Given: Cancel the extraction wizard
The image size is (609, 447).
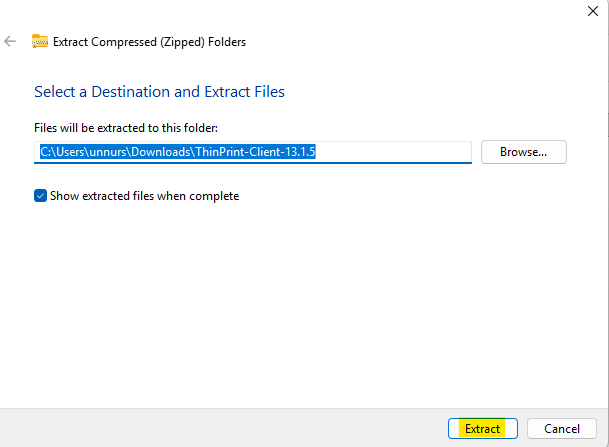Looking at the screenshot, I should pyautogui.click(x=561, y=428).
